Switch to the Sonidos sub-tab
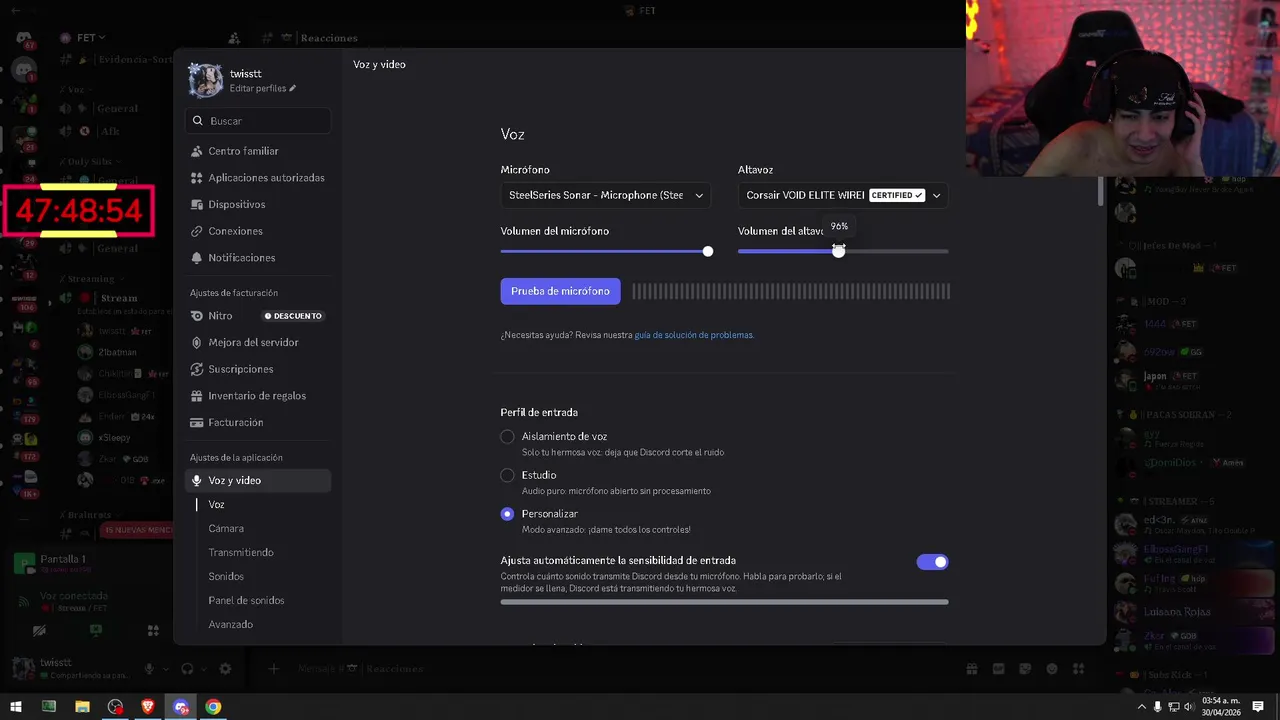 point(226,577)
